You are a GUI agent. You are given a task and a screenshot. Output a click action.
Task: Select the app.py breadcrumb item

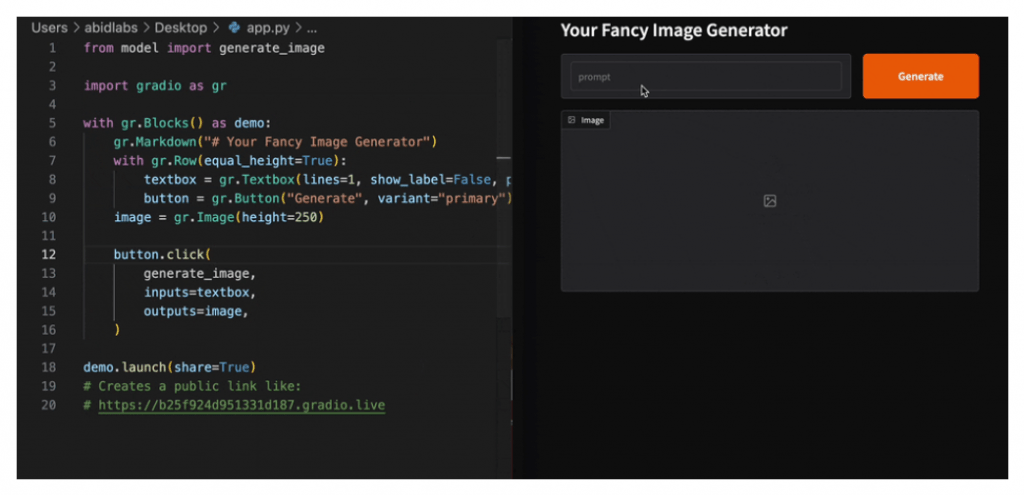click(x=268, y=28)
